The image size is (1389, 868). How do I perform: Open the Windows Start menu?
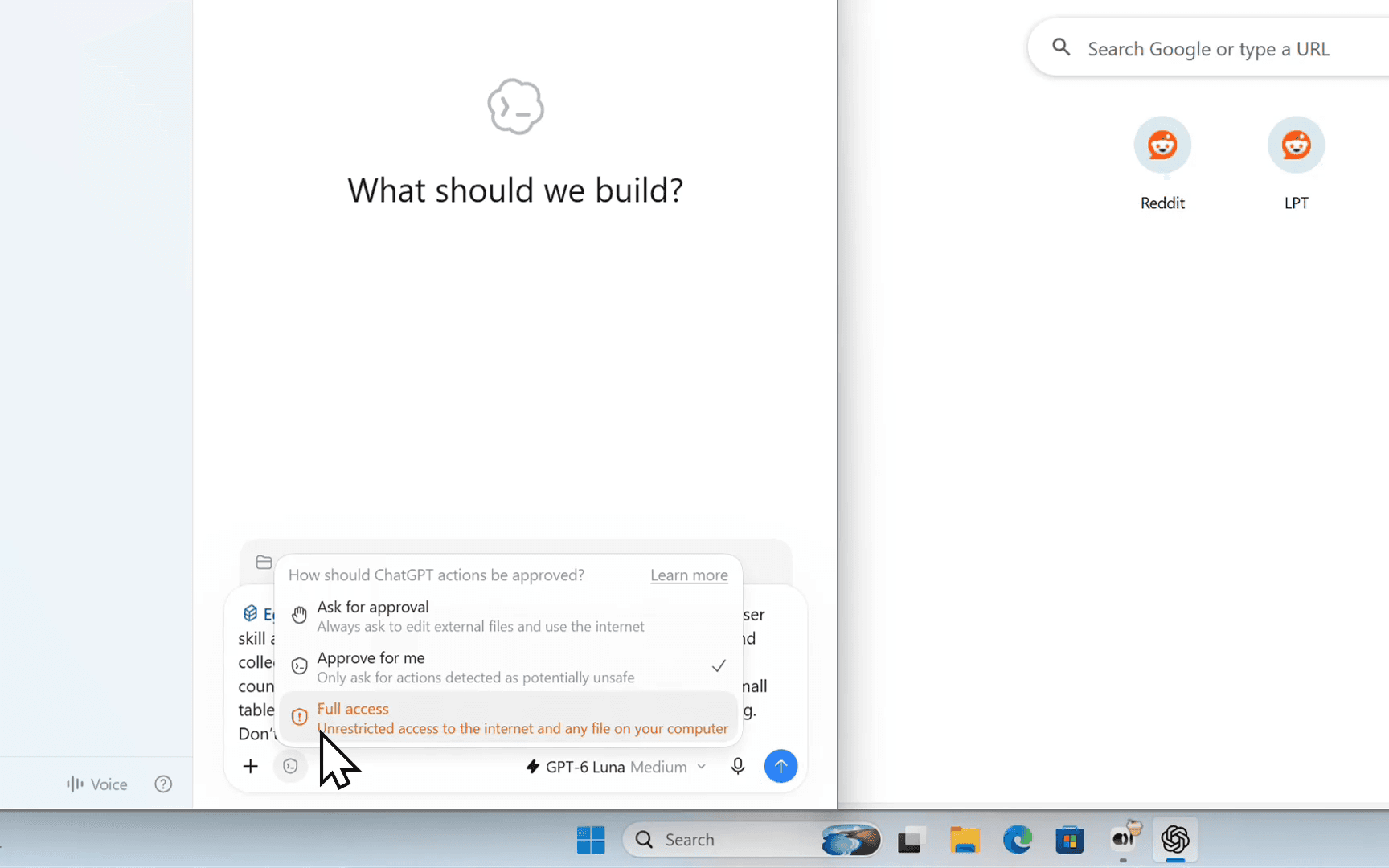591,840
